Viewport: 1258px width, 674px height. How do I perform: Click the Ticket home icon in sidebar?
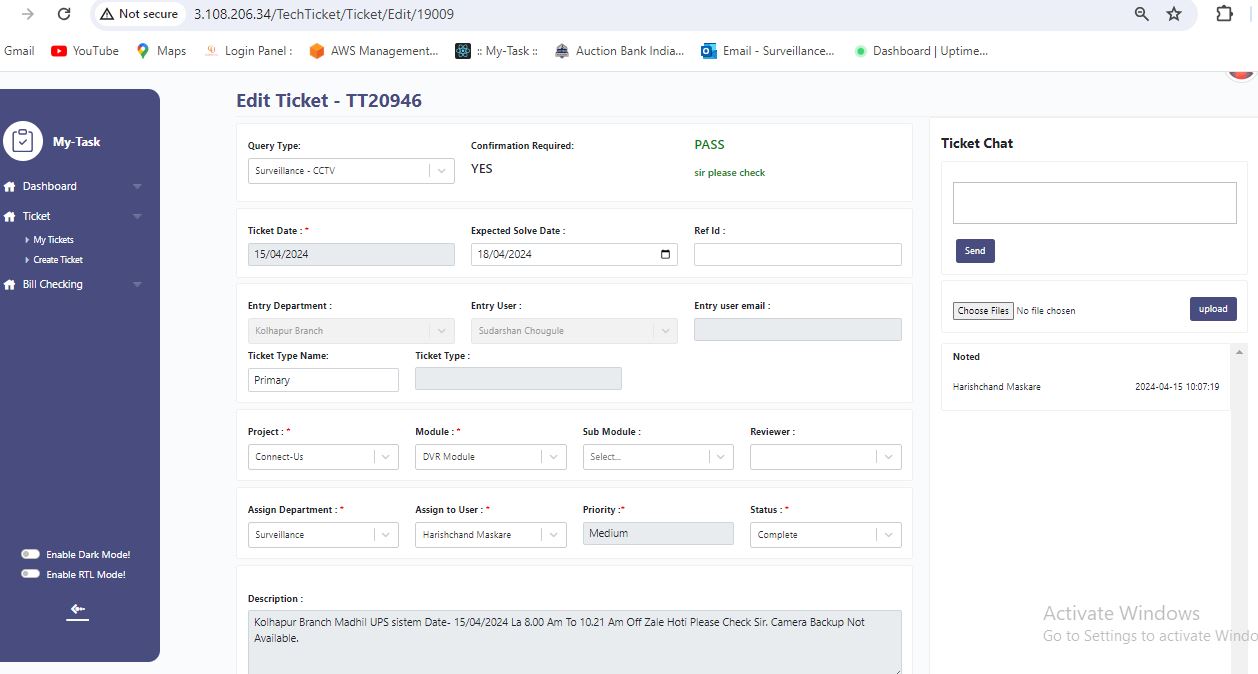11,217
